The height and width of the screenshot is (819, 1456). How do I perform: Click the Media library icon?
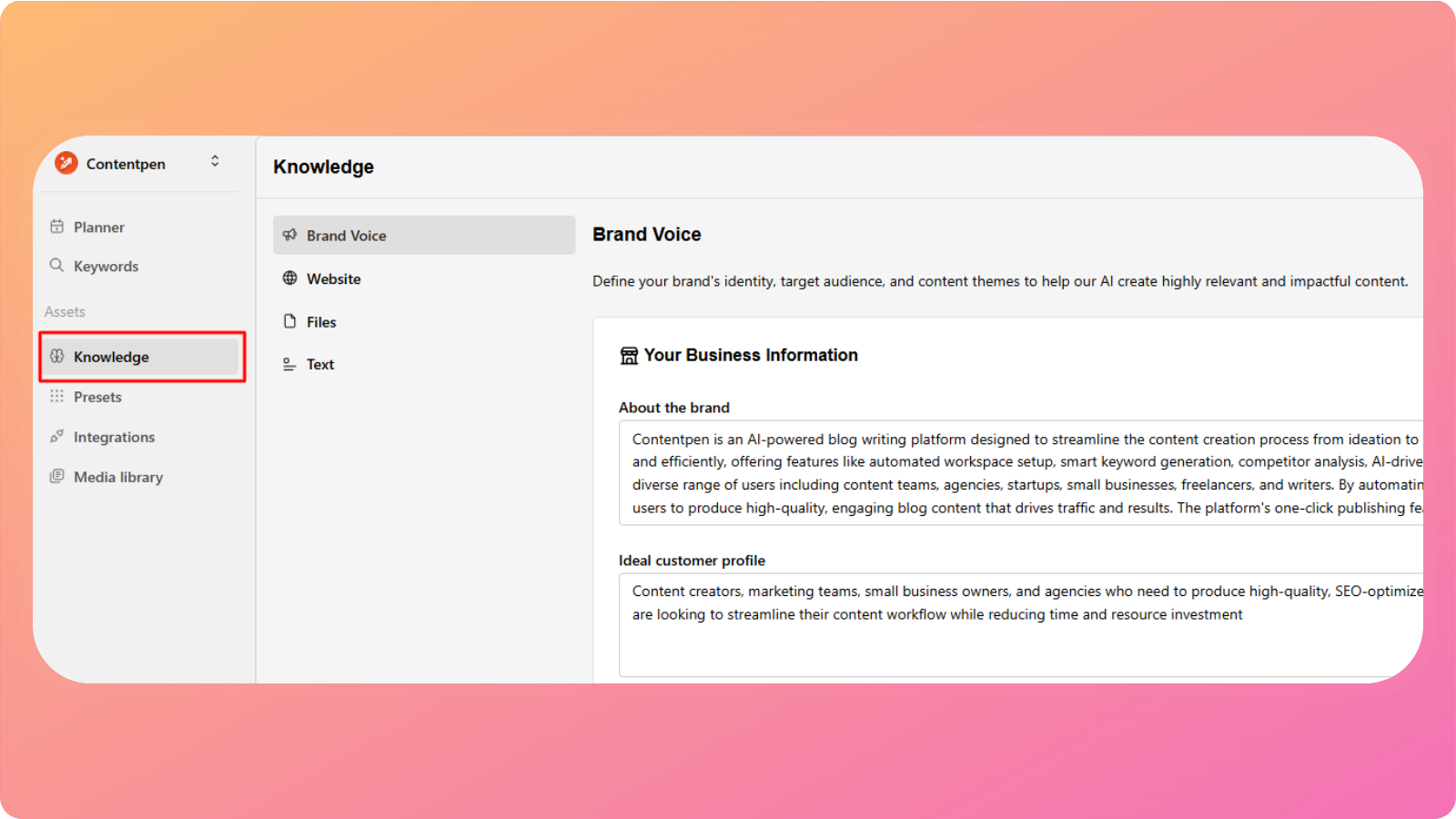click(56, 476)
